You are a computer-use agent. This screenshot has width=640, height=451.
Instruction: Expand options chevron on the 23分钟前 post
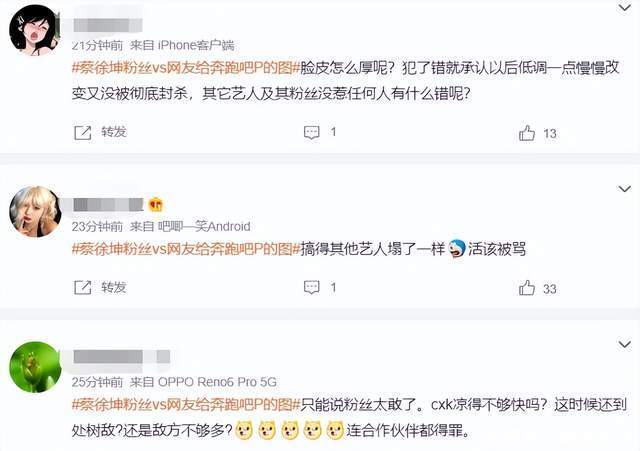624,189
